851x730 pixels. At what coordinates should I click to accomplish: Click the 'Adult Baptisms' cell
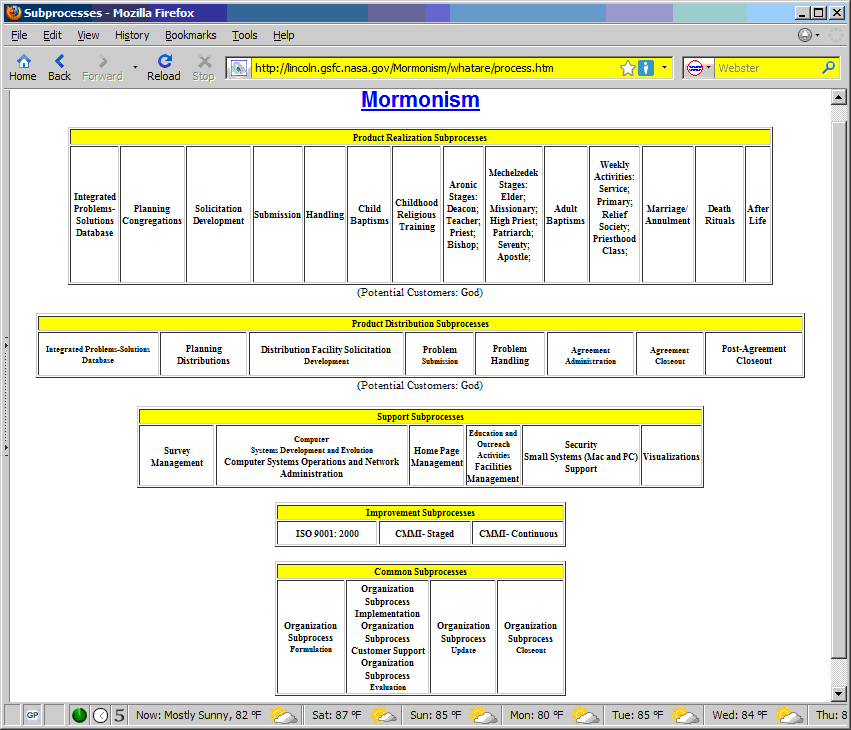click(x=566, y=214)
